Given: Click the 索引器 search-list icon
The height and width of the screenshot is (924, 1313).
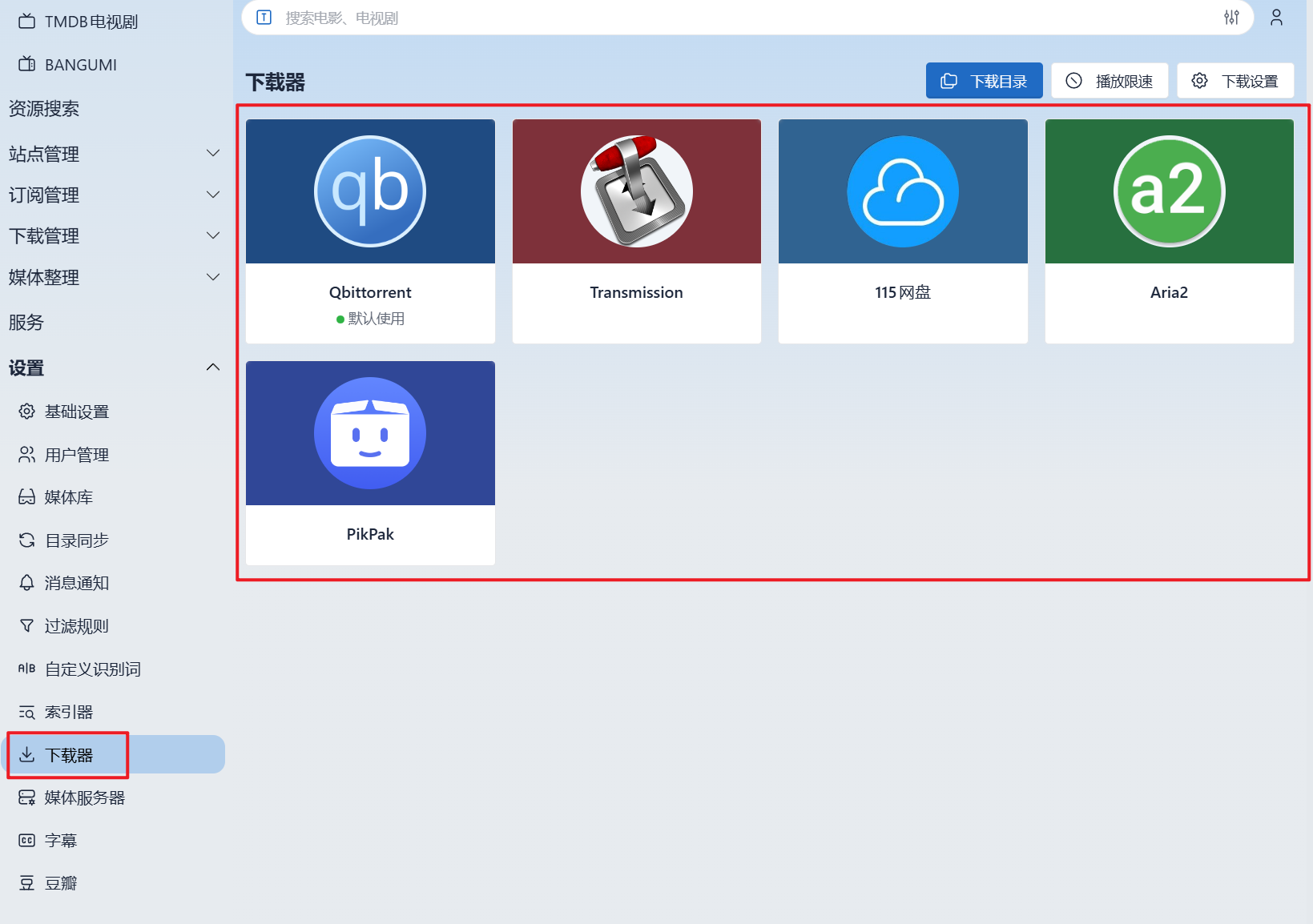Looking at the screenshot, I should pos(26,712).
